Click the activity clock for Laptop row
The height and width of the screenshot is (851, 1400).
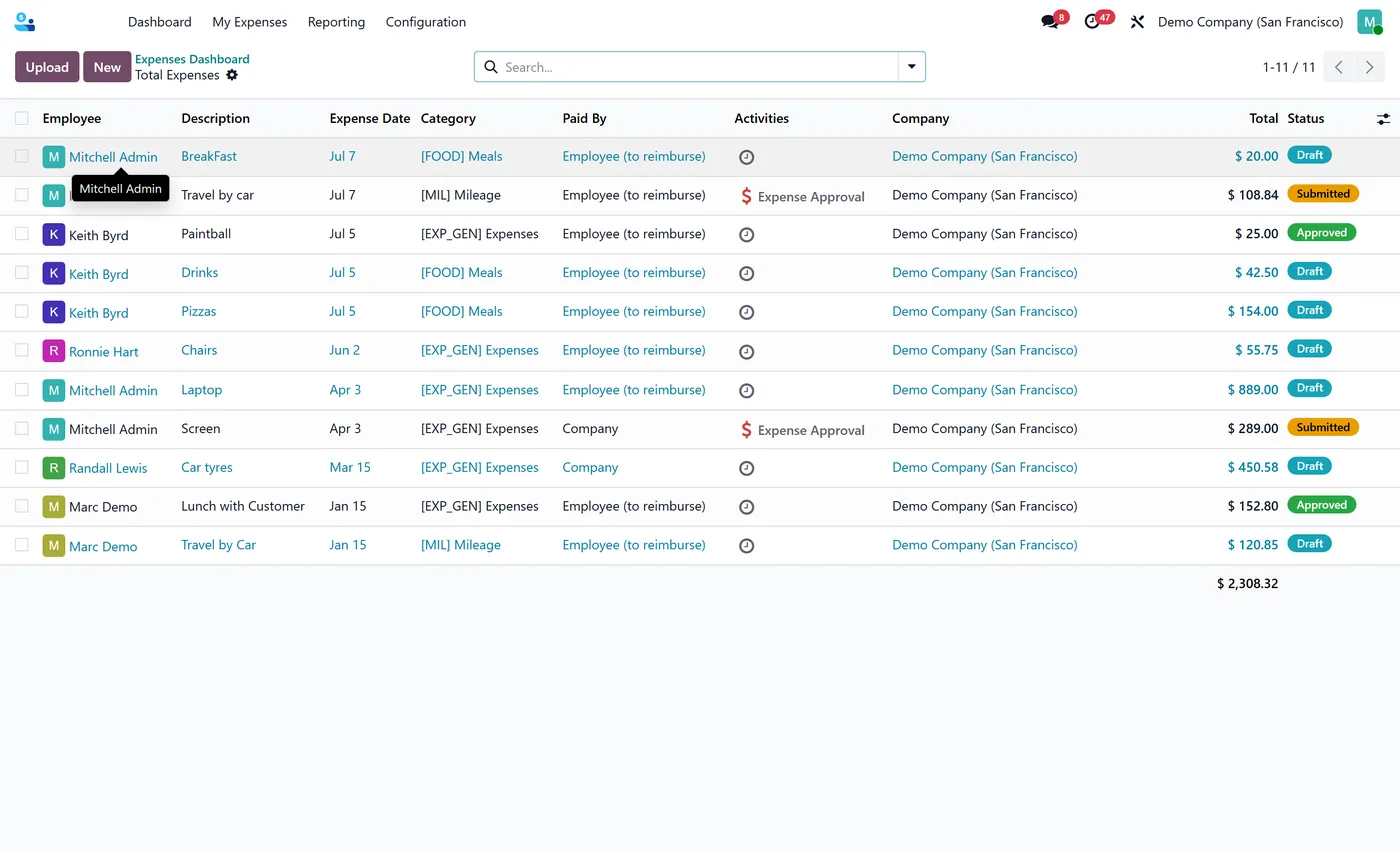click(746, 391)
